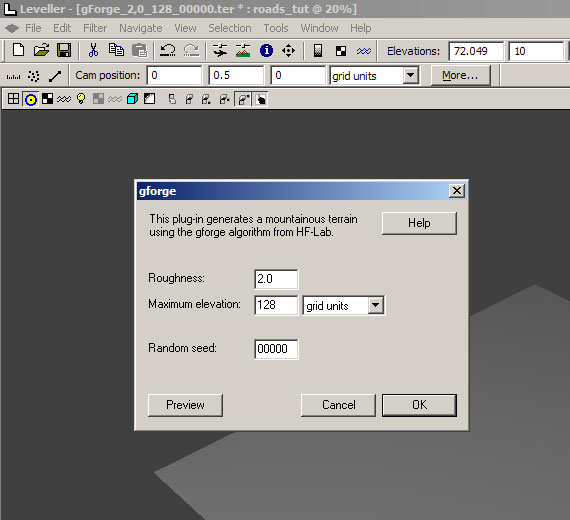Image resolution: width=570 pixels, height=520 pixels.
Task: Click the Random seed input field
Action: coord(276,349)
